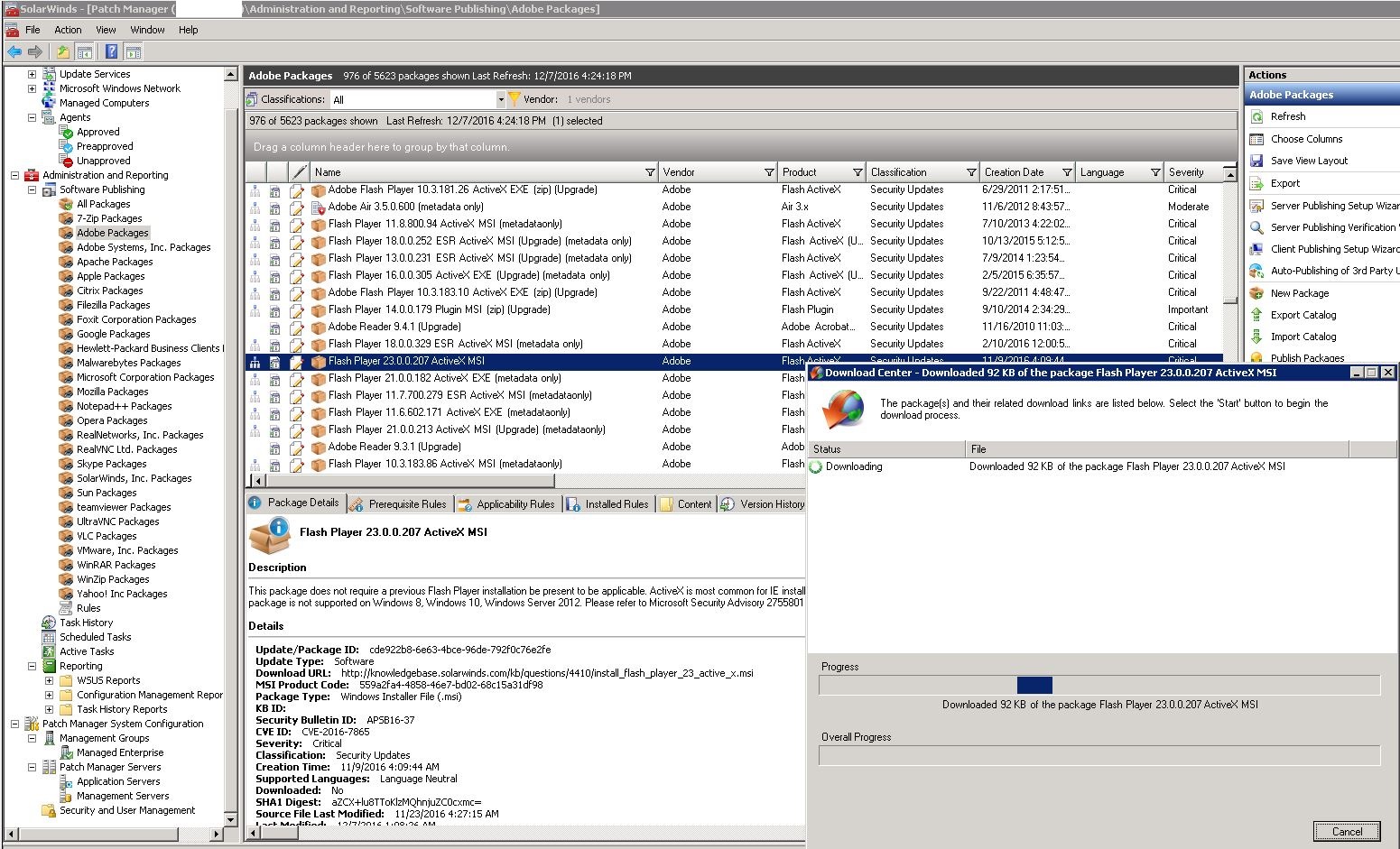Click the Unapproved agents red icon

(x=66, y=161)
